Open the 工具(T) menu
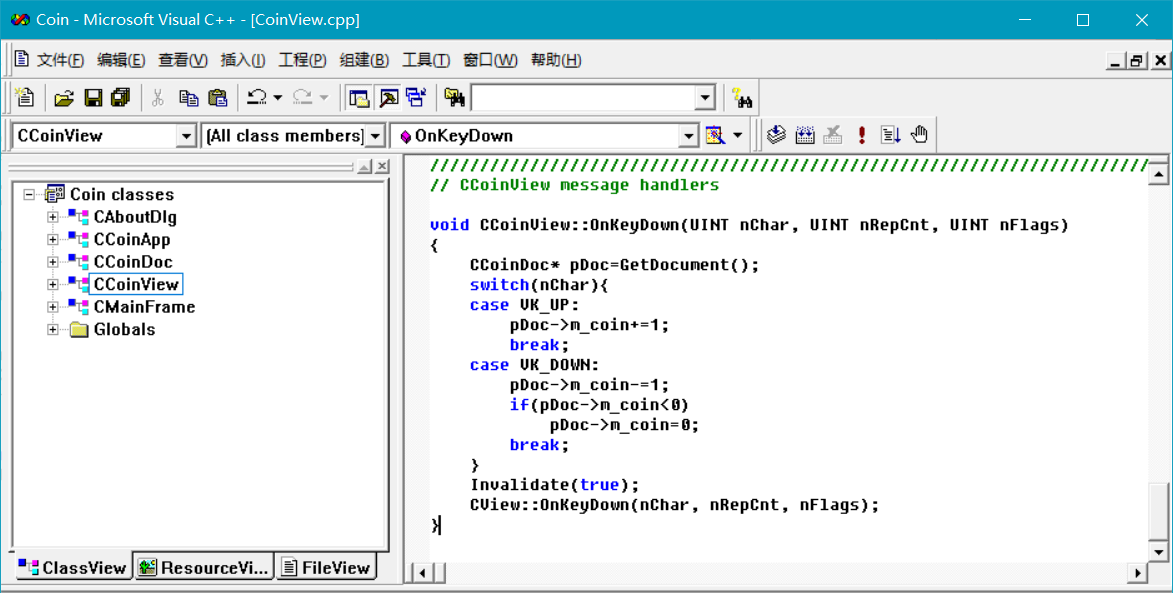This screenshot has width=1173, height=593. tap(426, 61)
